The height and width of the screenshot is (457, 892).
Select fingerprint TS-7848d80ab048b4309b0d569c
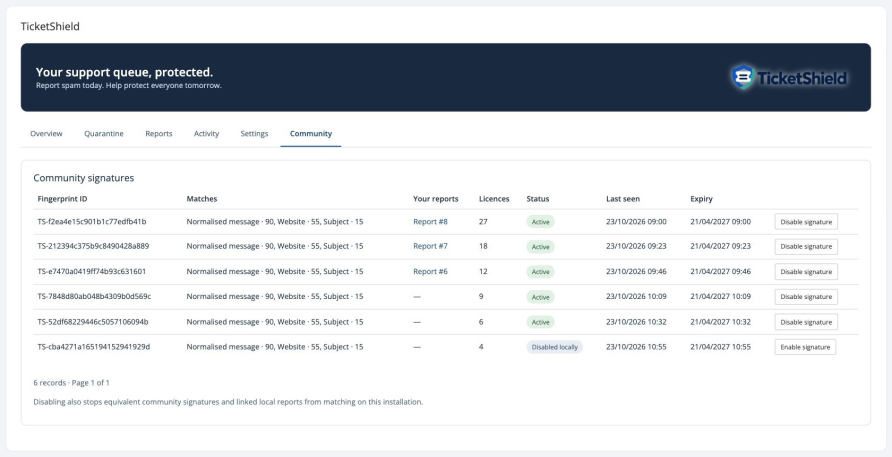(x=94, y=297)
